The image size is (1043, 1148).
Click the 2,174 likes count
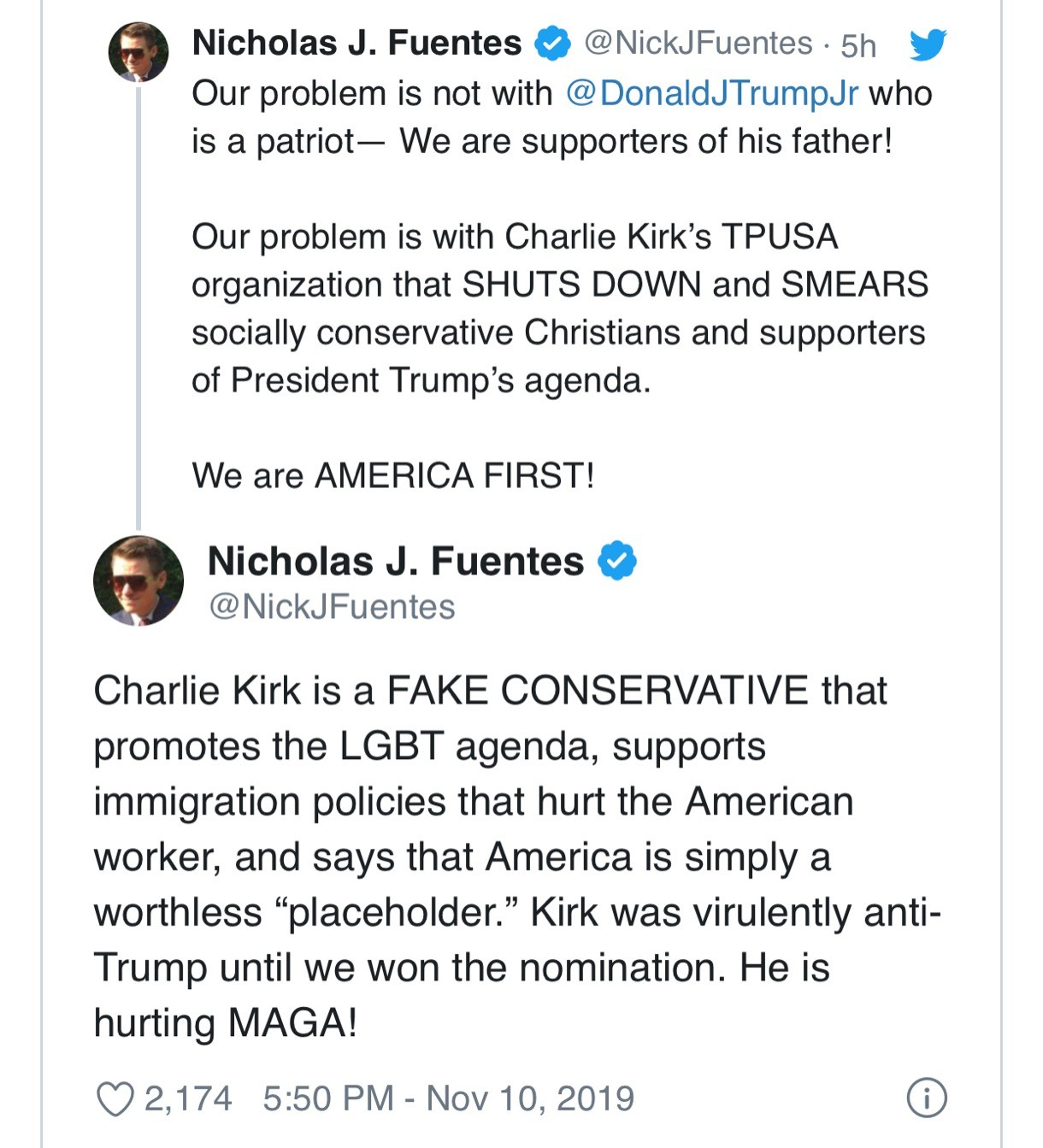point(188,1098)
